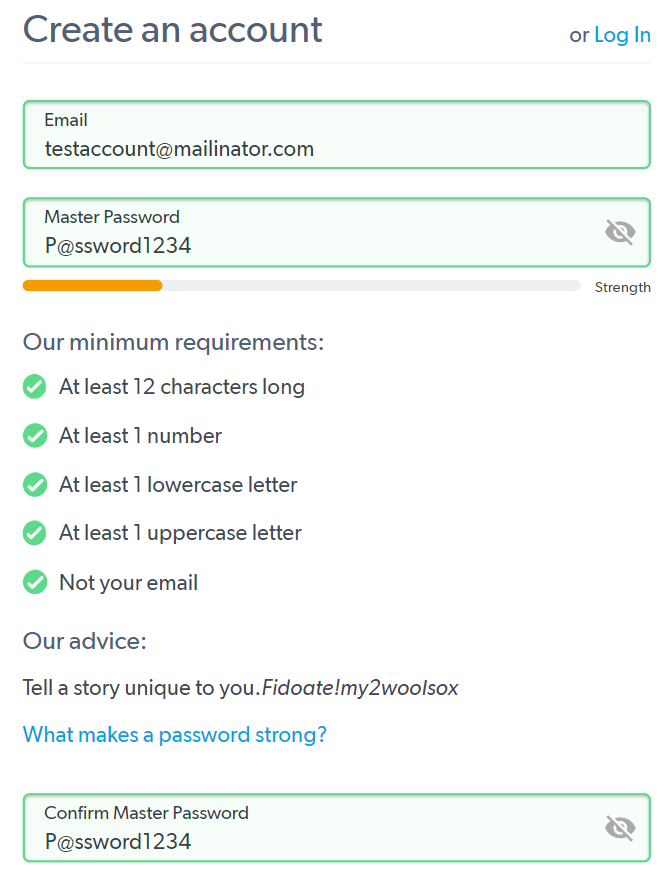The width and height of the screenshot is (672, 875).
Task: Click the At least 12 characters long text
Action: pos(182,387)
